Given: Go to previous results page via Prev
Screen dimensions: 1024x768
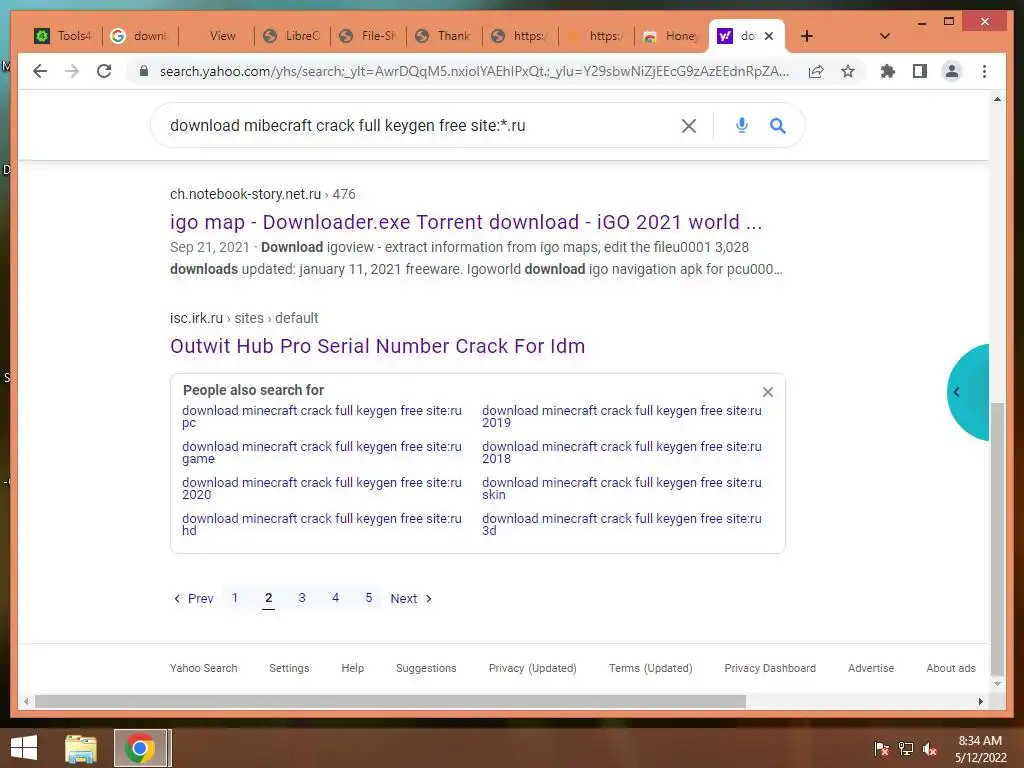Looking at the screenshot, I should [x=193, y=598].
